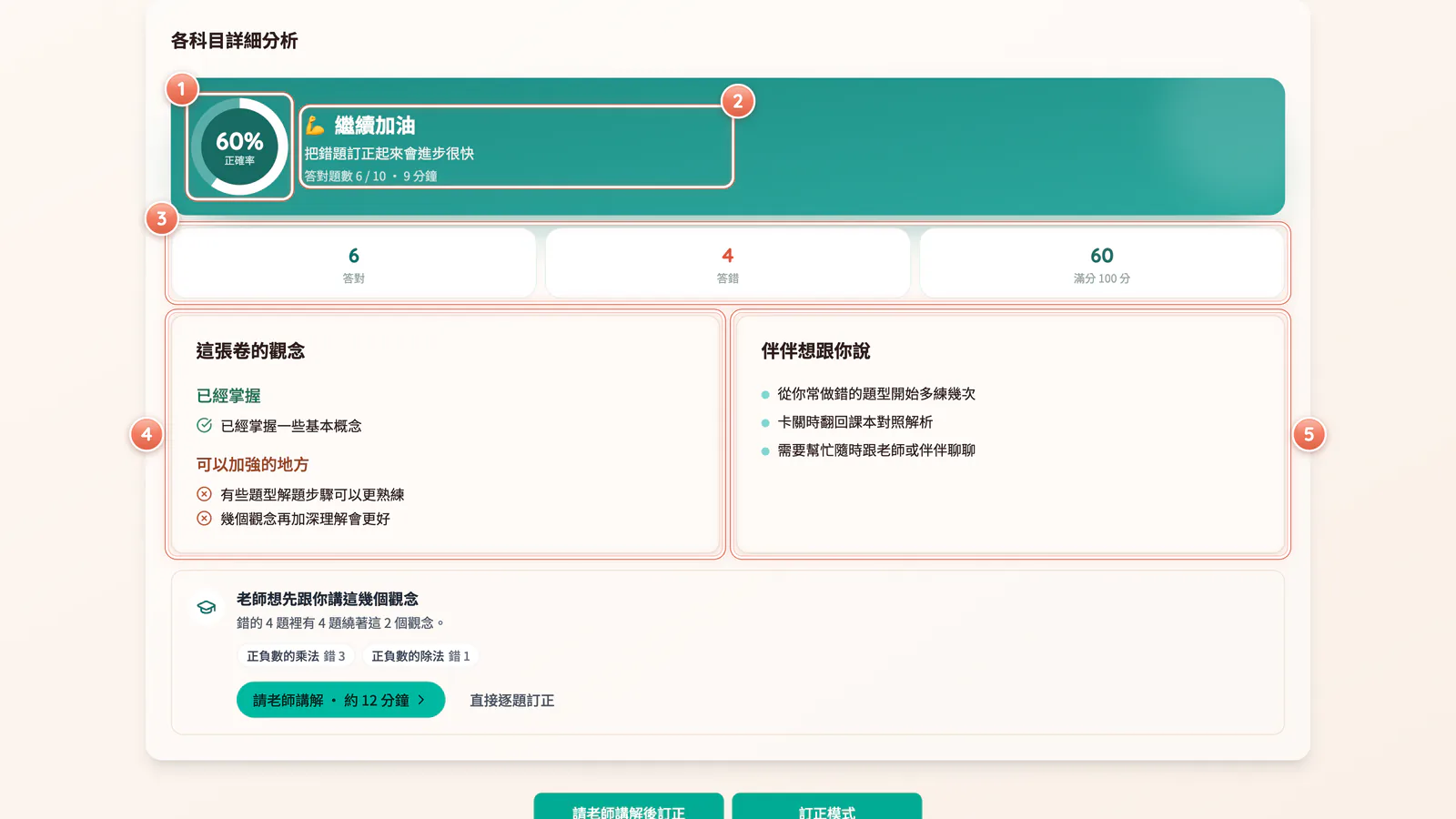
Task: Click the tip 卡關時翻回課本對照解析
Action: click(x=855, y=422)
